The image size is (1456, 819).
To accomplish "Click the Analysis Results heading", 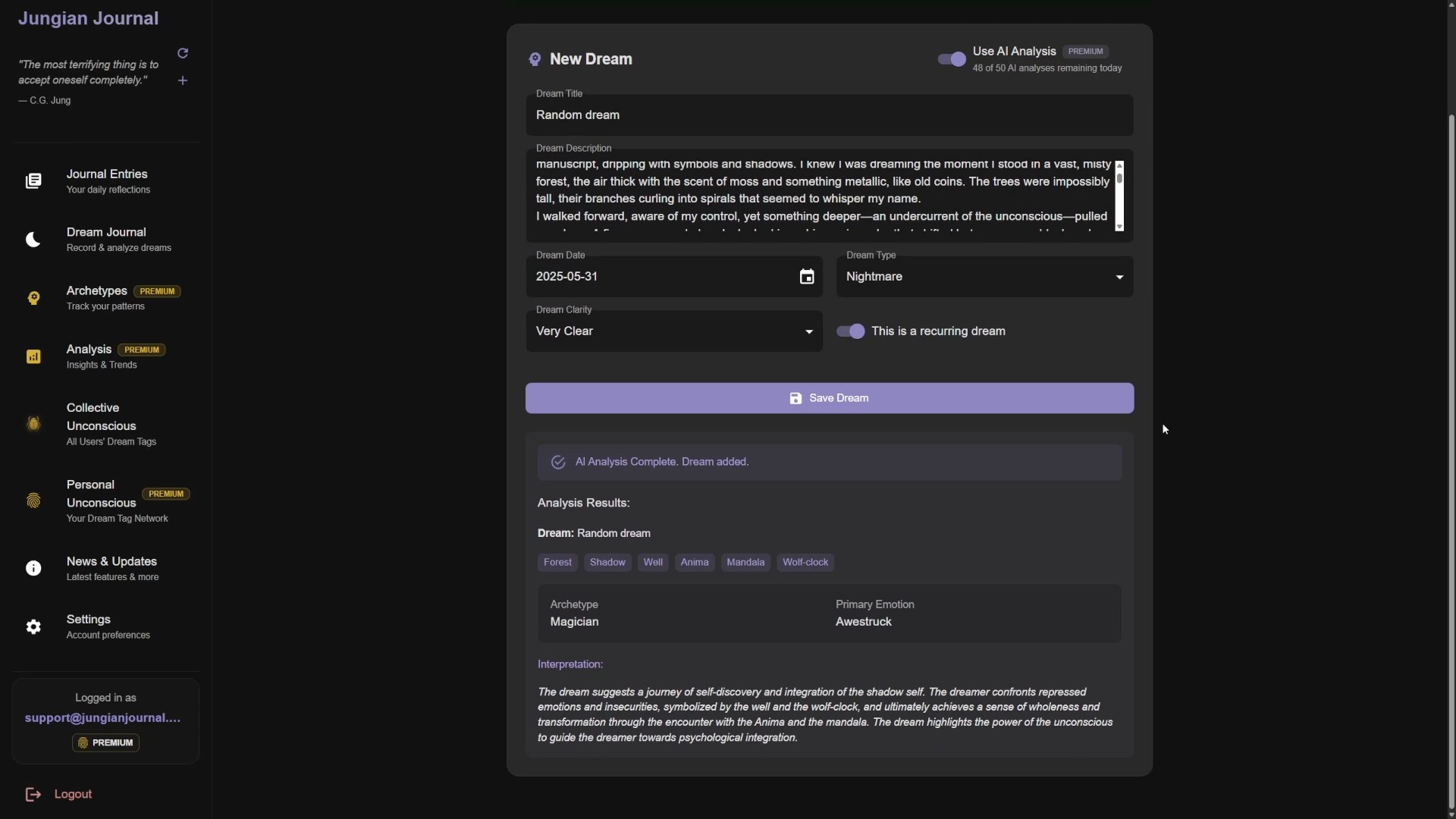I will tap(584, 504).
